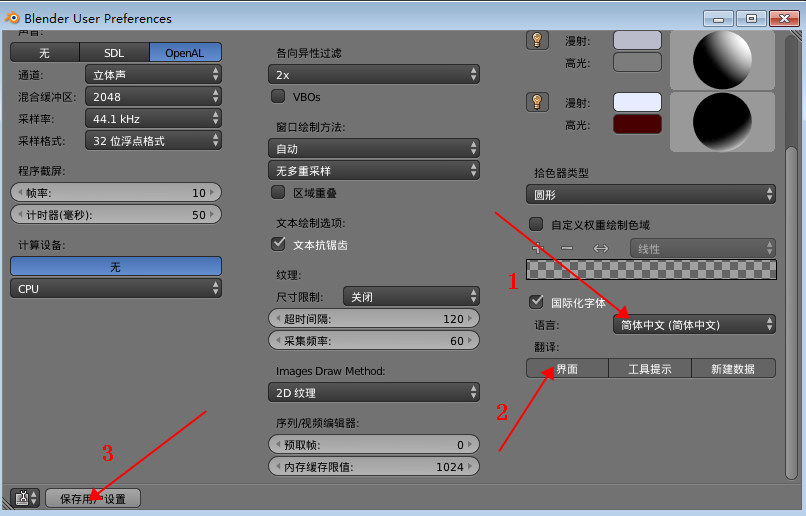The image size is (806, 516).
Task: Click the flip arrows icon above the color ramp
Action: coord(601,247)
